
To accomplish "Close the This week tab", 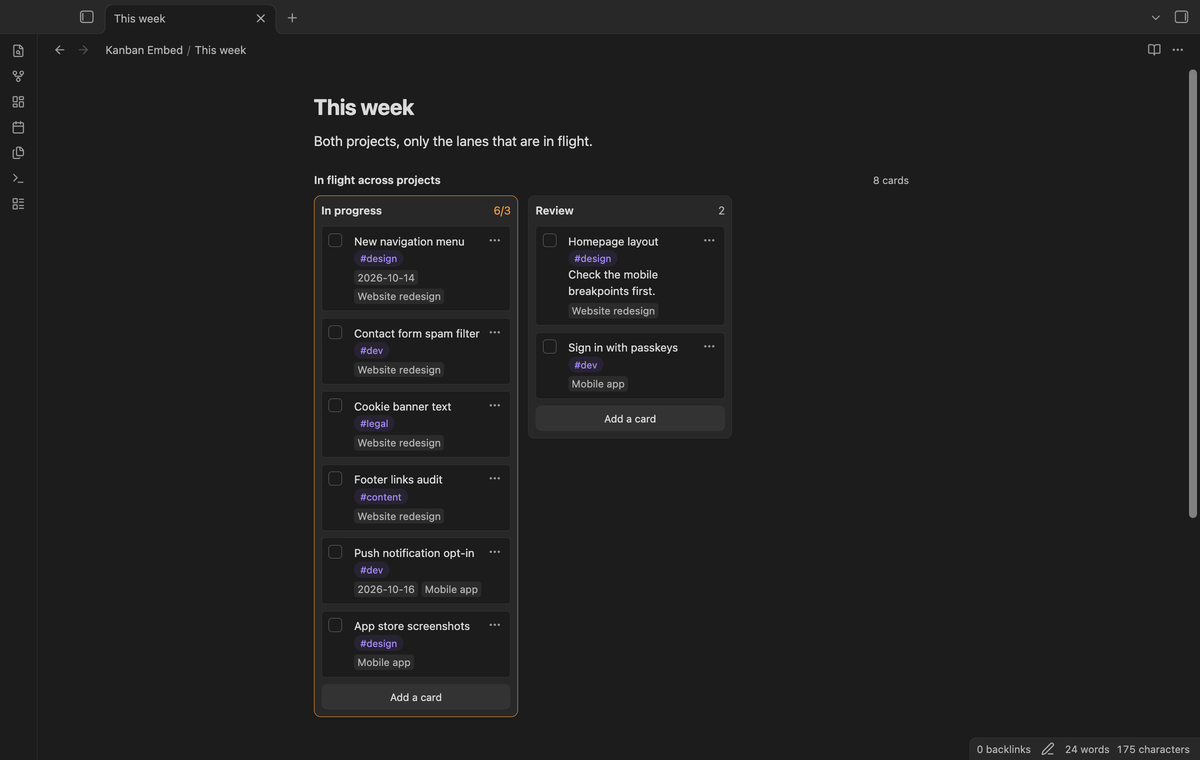I will [261, 18].
